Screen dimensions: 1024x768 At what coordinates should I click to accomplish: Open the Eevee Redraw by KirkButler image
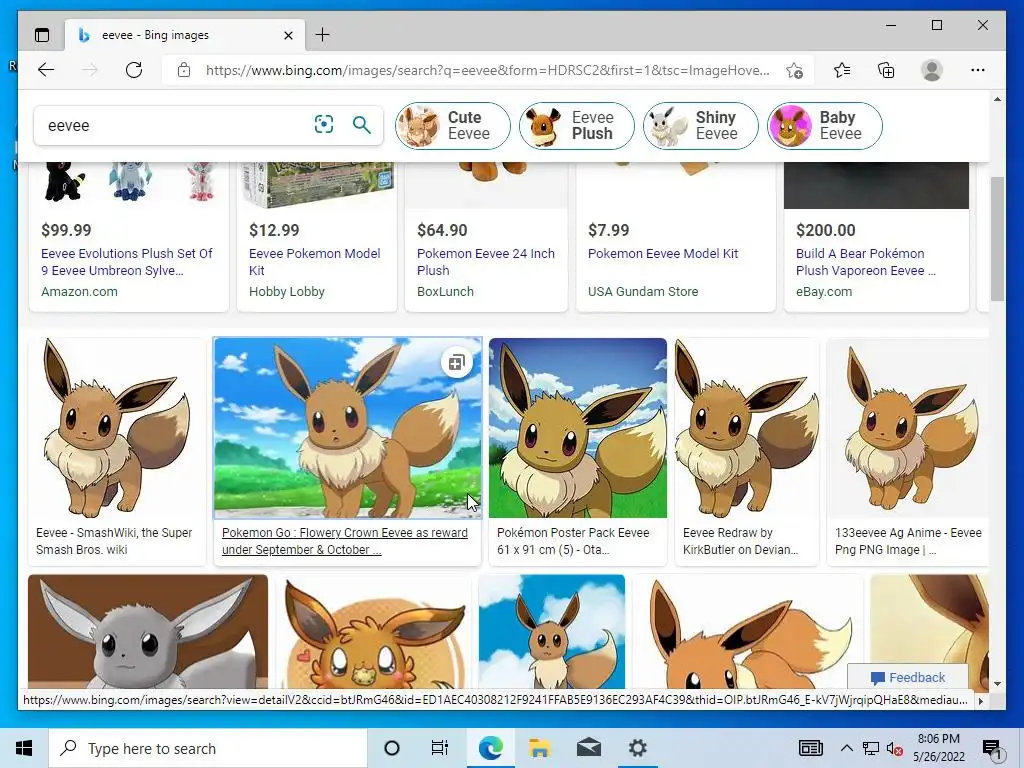point(746,428)
